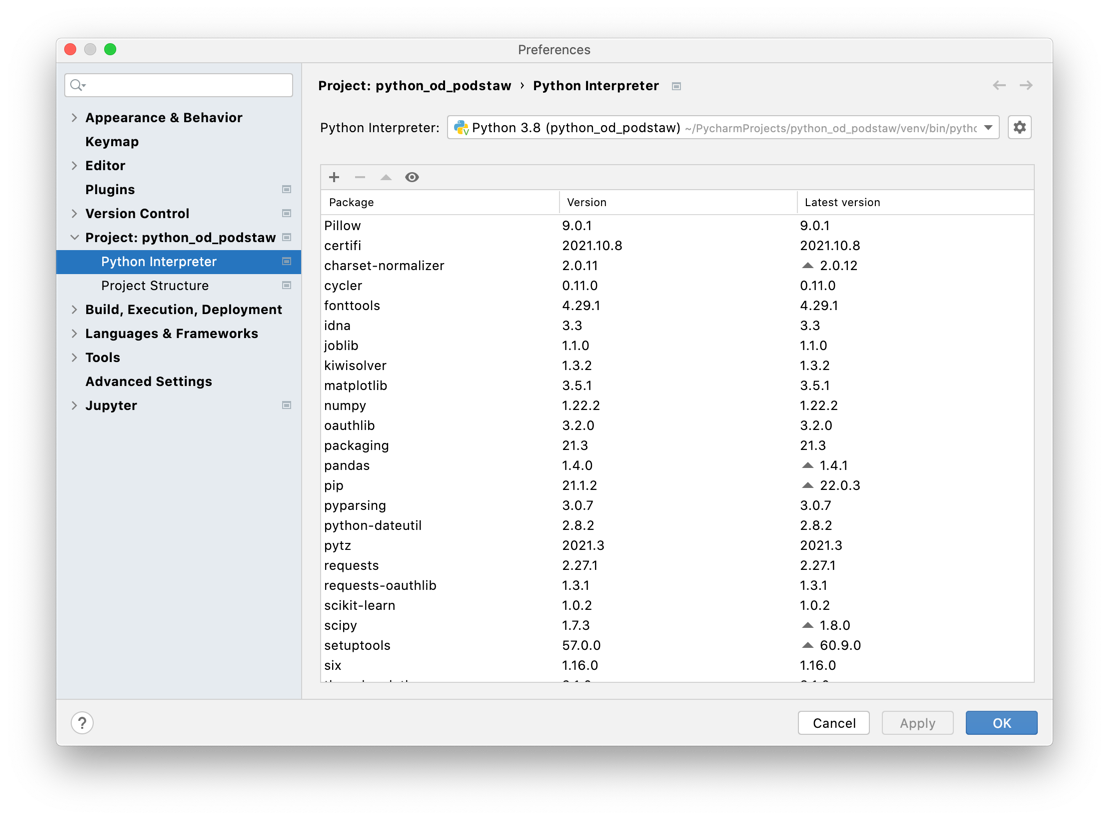This screenshot has width=1109, height=820.
Task: Click the plus icon to install package
Action: click(x=334, y=177)
